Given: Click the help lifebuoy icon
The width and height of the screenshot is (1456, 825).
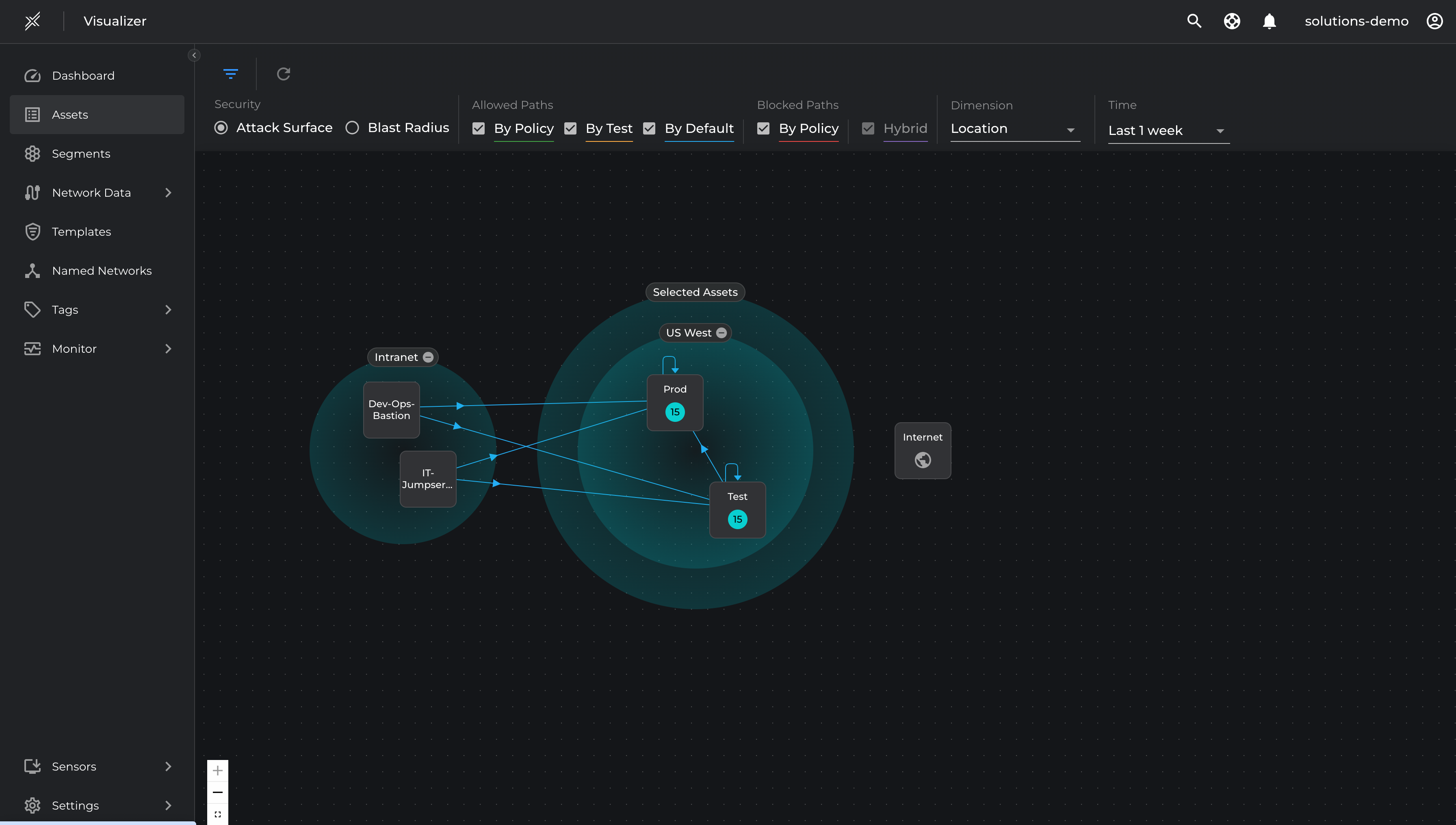Looking at the screenshot, I should 1232,21.
